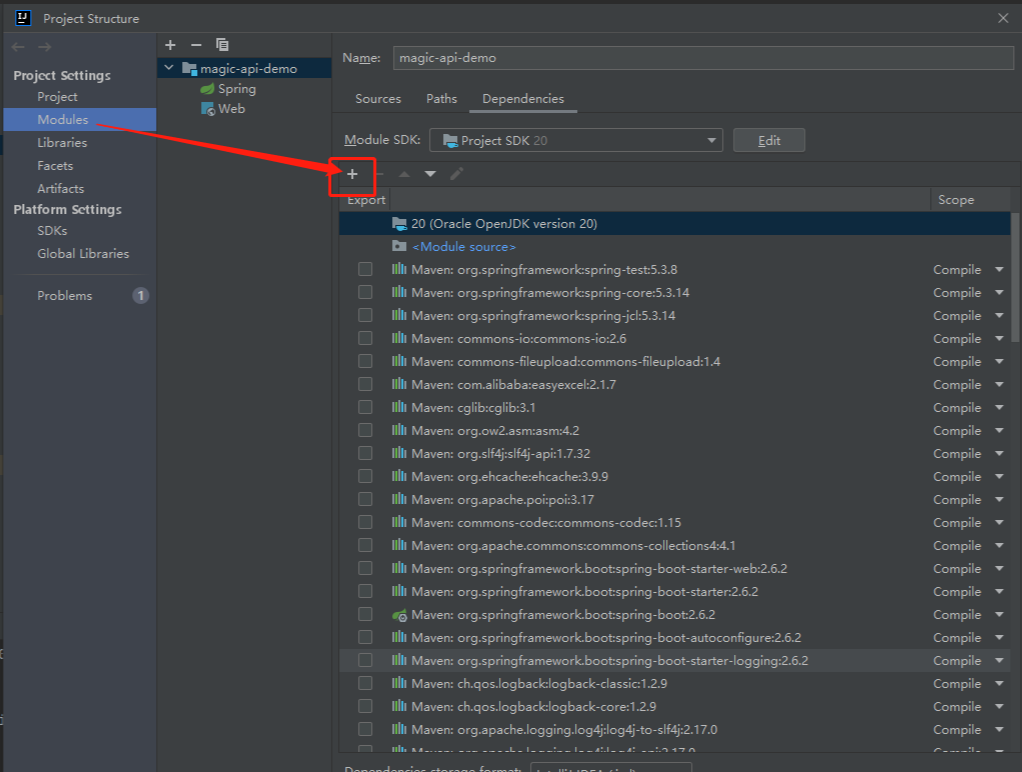1022x772 pixels.
Task: Click the IntelliJ IDEA logo icon
Action: pos(23,18)
